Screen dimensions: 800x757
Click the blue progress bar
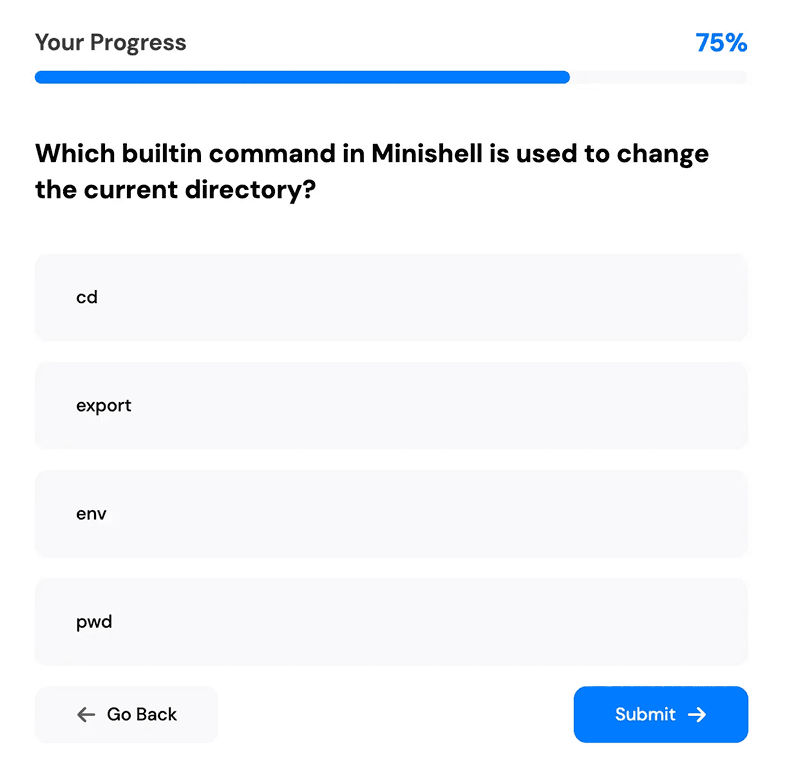[300, 77]
